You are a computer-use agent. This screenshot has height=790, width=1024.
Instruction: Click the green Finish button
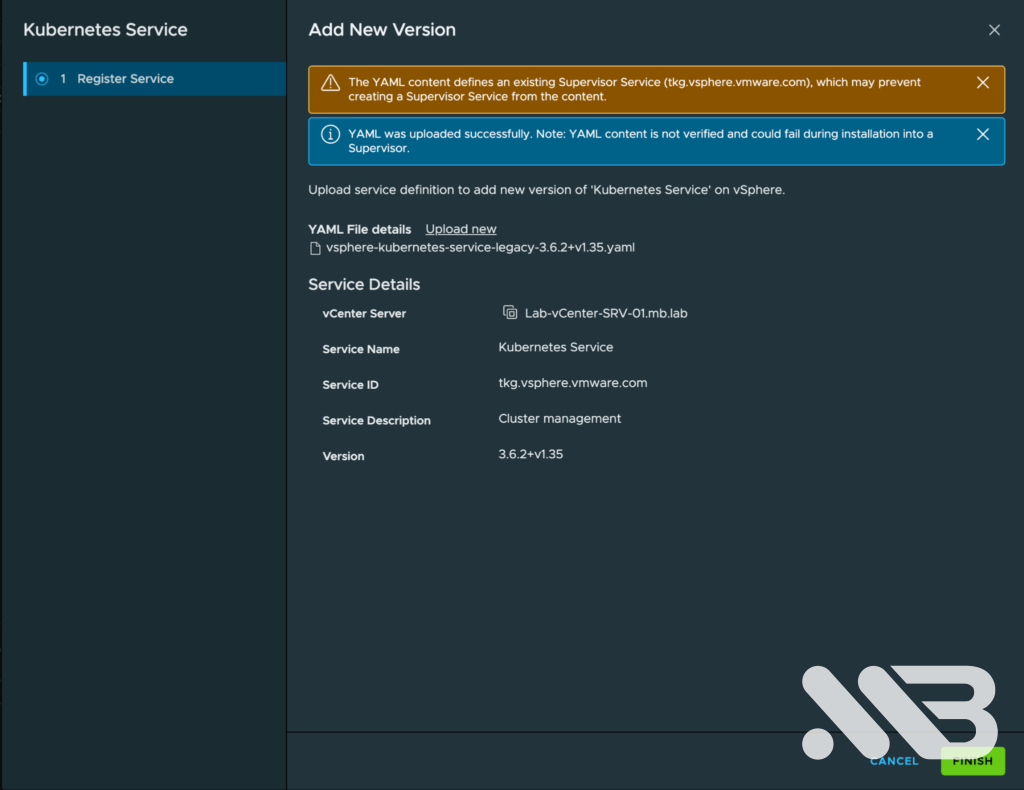pyautogui.click(x=972, y=761)
